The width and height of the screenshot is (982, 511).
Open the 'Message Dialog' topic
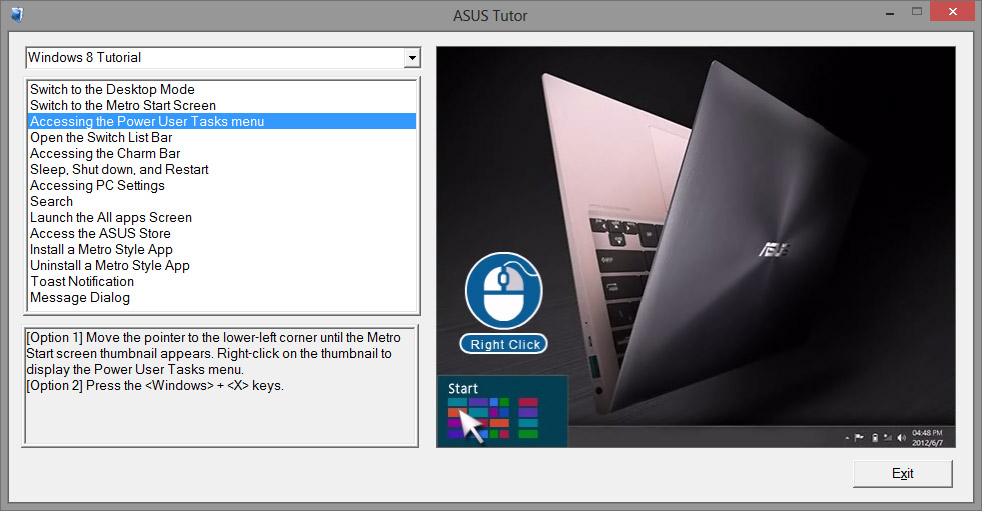click(x=222, y=297)
